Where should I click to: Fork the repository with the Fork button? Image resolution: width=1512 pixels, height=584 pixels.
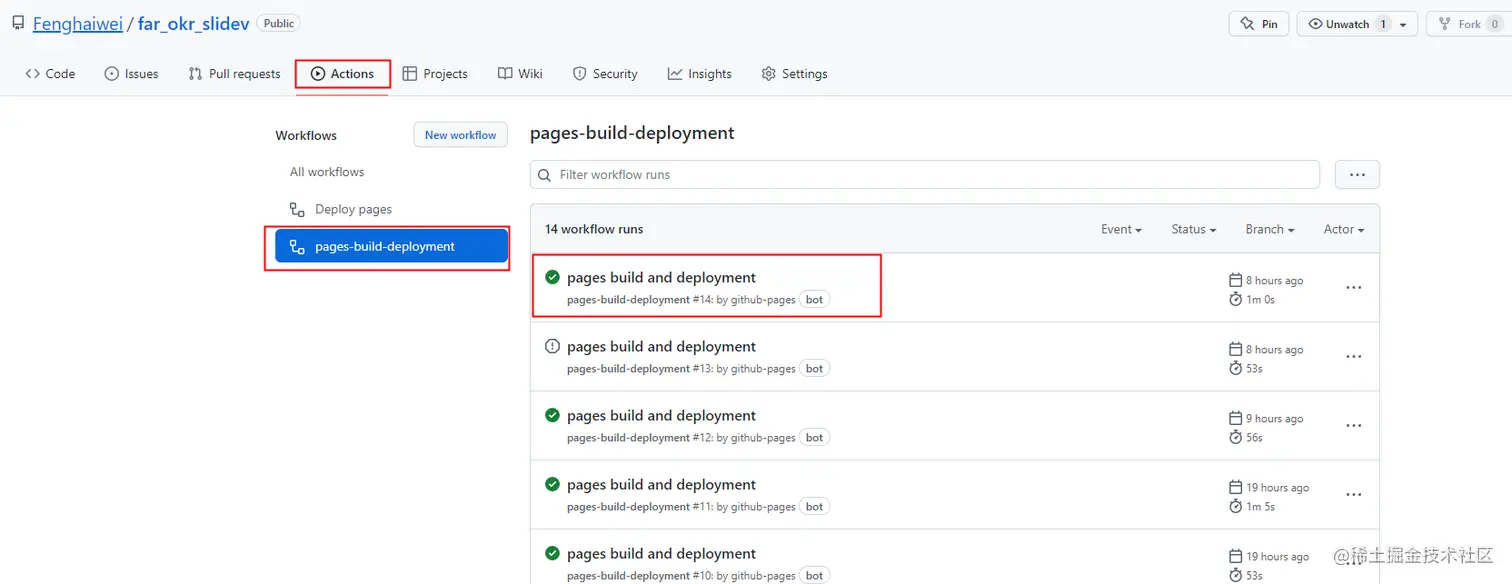[1469, 24]
